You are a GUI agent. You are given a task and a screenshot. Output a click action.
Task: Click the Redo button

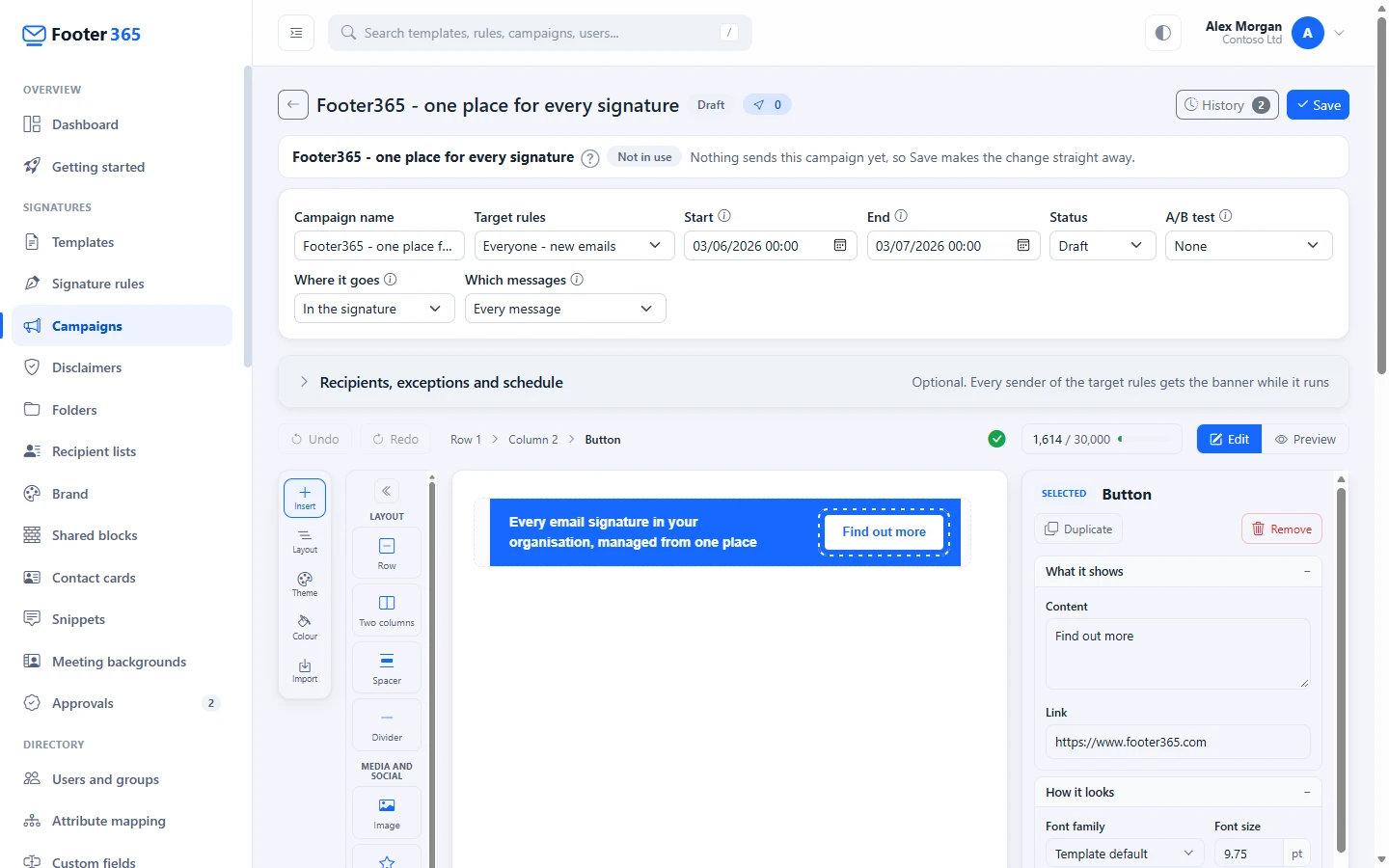395,439
